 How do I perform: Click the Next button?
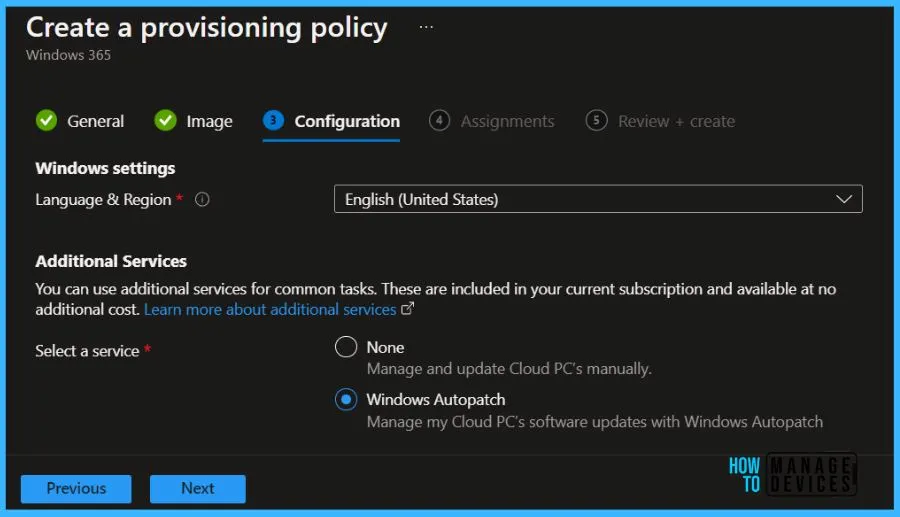click(x=198, y=488)
